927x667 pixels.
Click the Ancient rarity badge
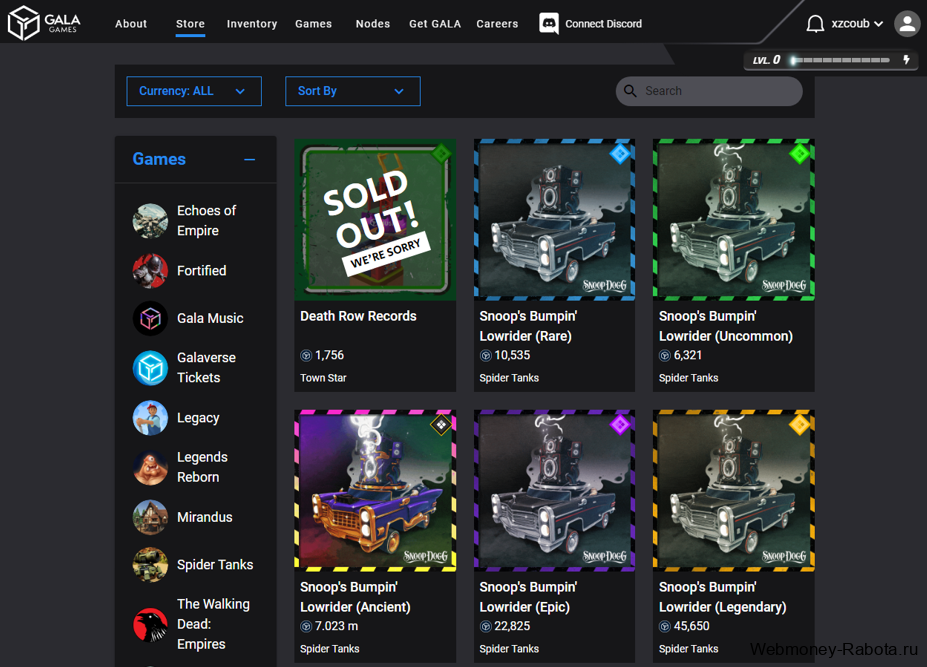click(x=441, y=425)
